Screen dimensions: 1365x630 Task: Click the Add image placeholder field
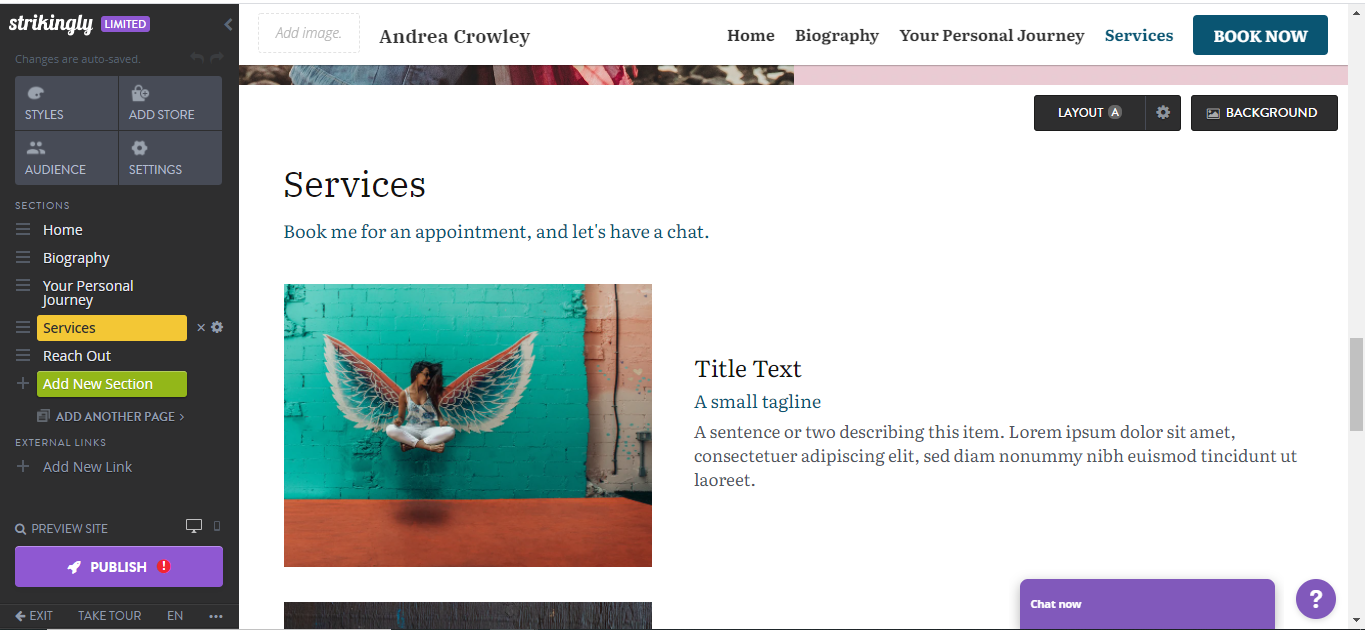click(308, 33)
